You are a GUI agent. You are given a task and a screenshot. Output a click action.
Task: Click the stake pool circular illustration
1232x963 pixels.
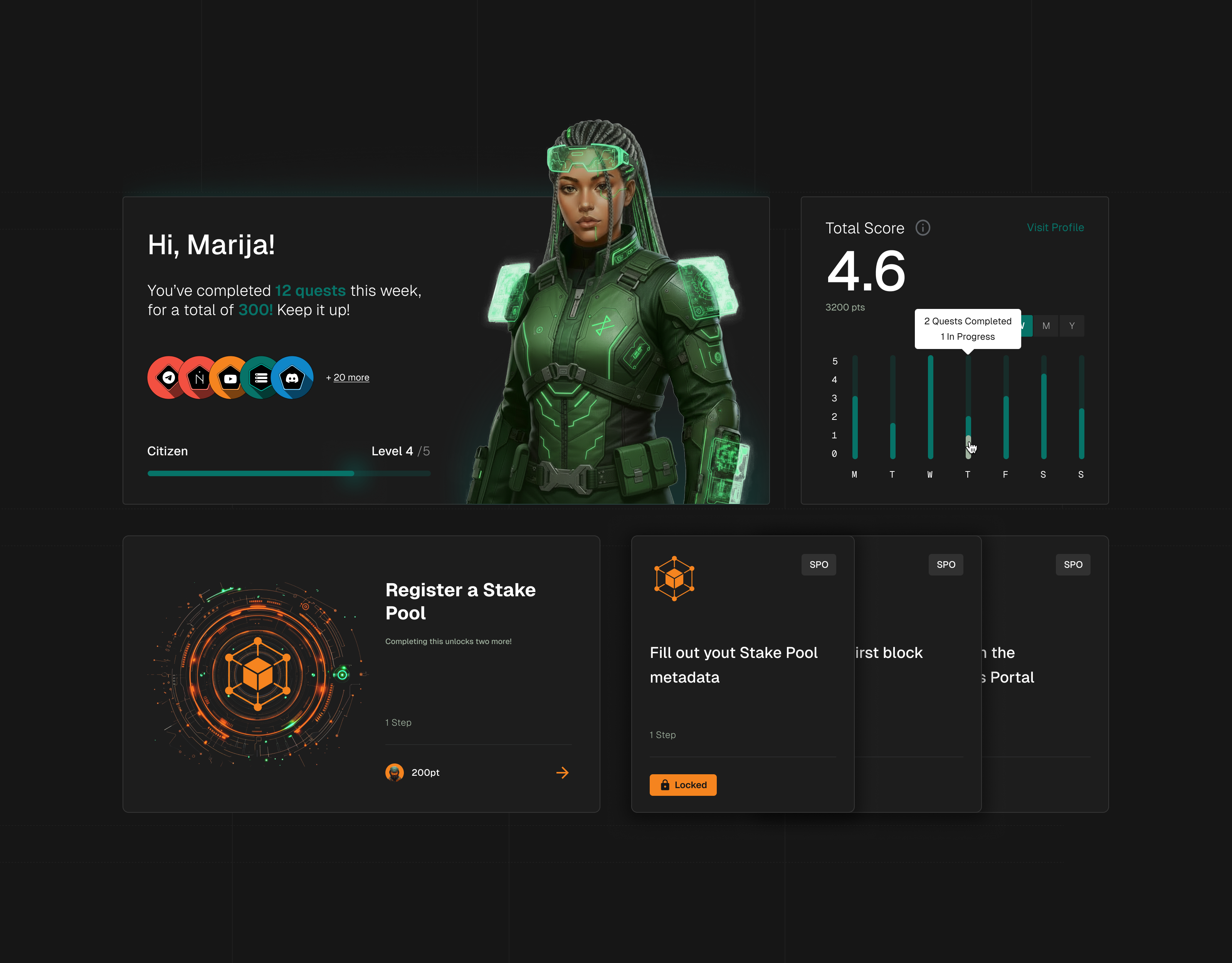(258, 674)
